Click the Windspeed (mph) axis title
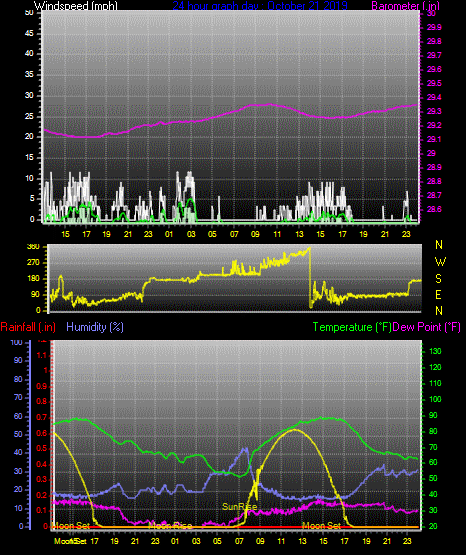This screenshot has width=466, height=555. click(x=75, y=5)
